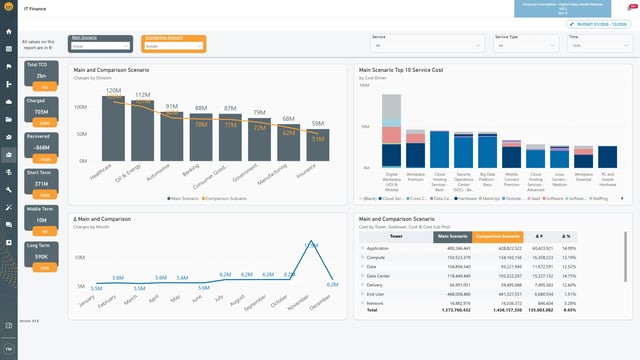The height and width of the screenshot is (360, 640).
Task: Expand the End User tower row
Action: 362,294
